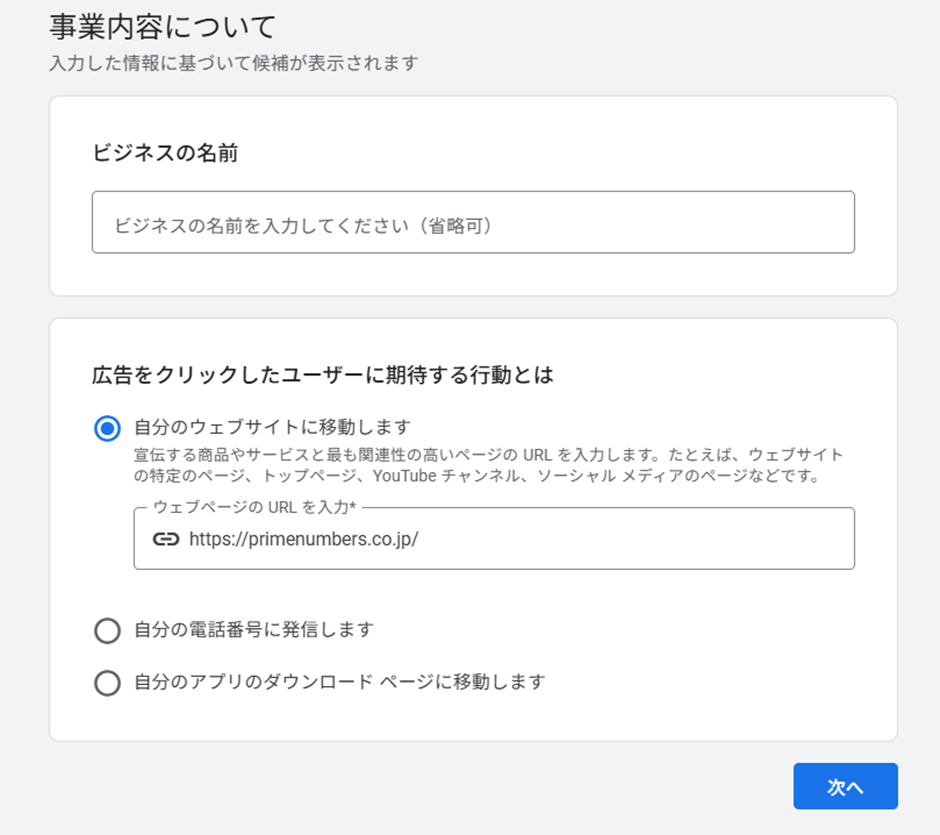Click the 自分のアプリのダウンロード ページに移動します label text

[340, 682]
